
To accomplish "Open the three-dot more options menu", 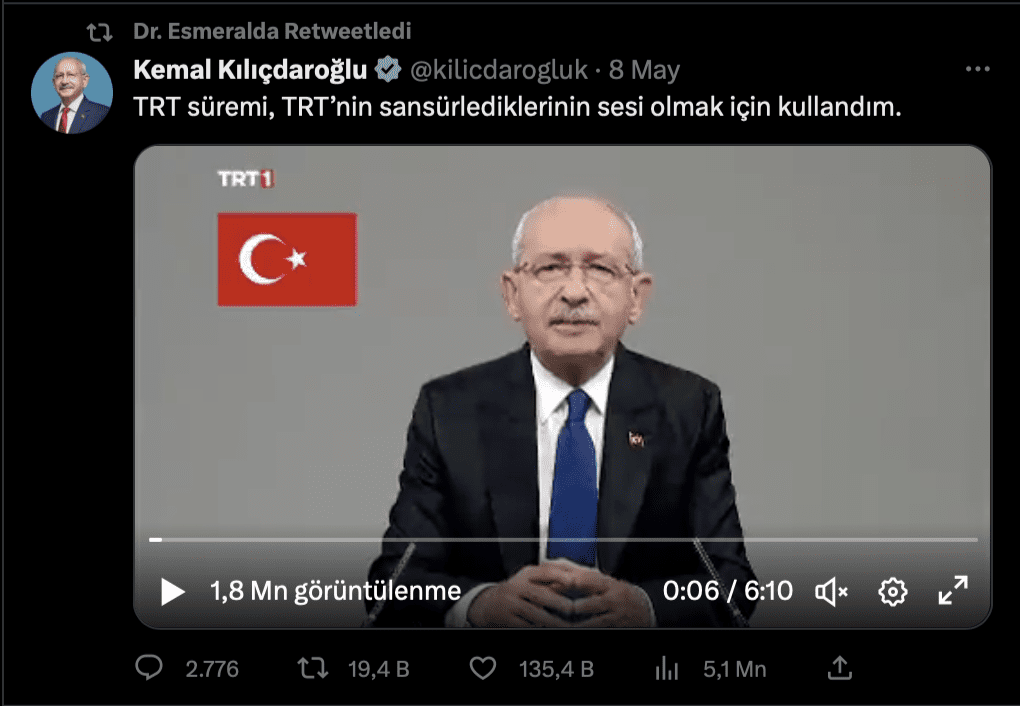I will point(978,69).
